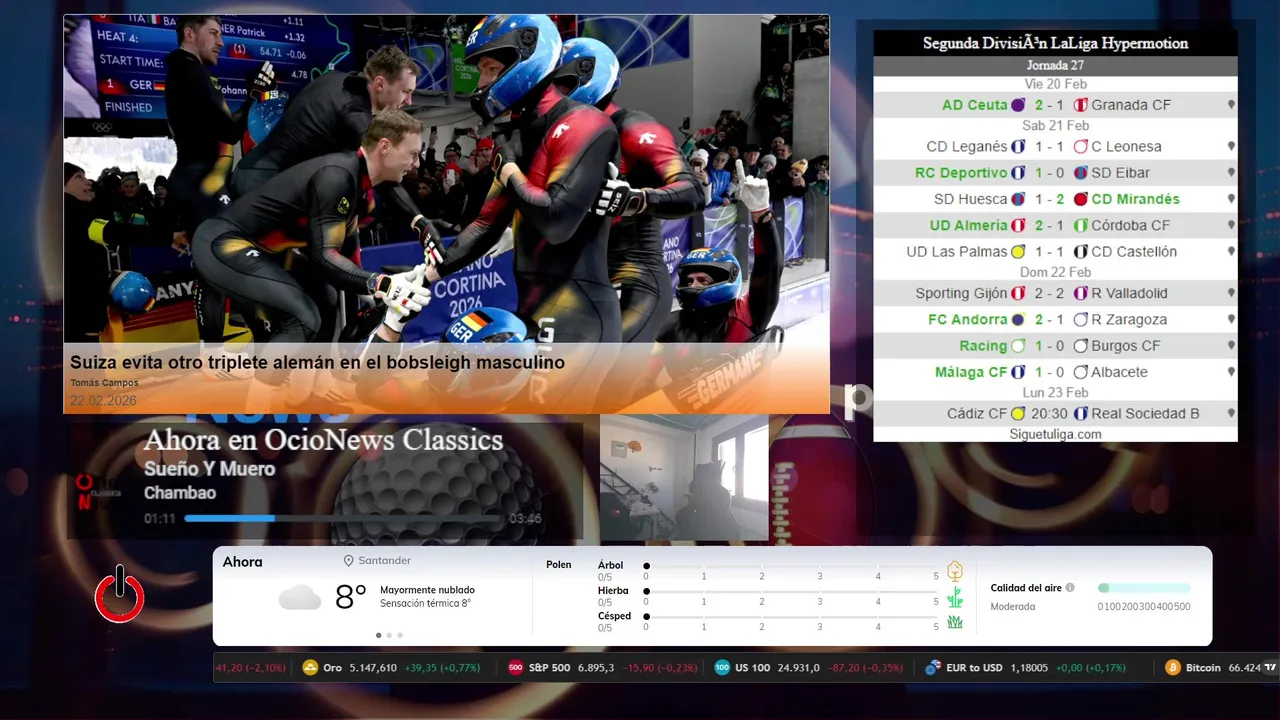
Task: Click the Granada CF crest
Action: click(x=1080, y=105)
